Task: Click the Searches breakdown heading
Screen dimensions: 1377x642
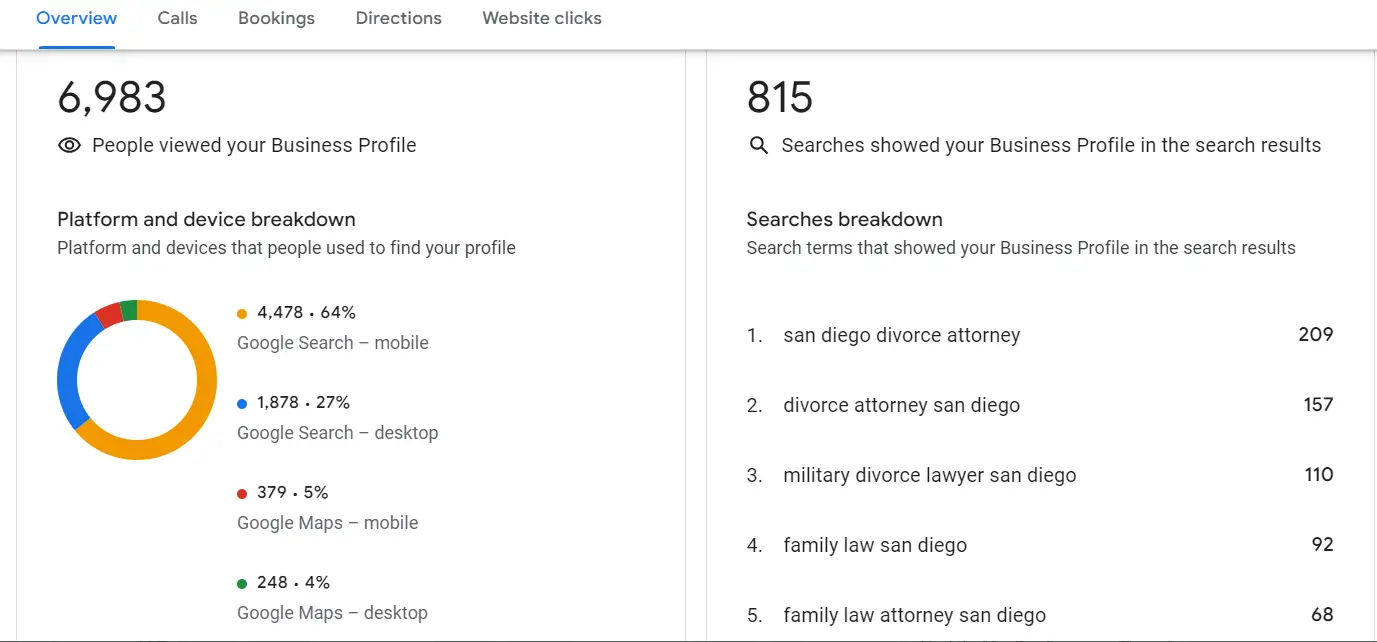Action: [x=844, y=219]
